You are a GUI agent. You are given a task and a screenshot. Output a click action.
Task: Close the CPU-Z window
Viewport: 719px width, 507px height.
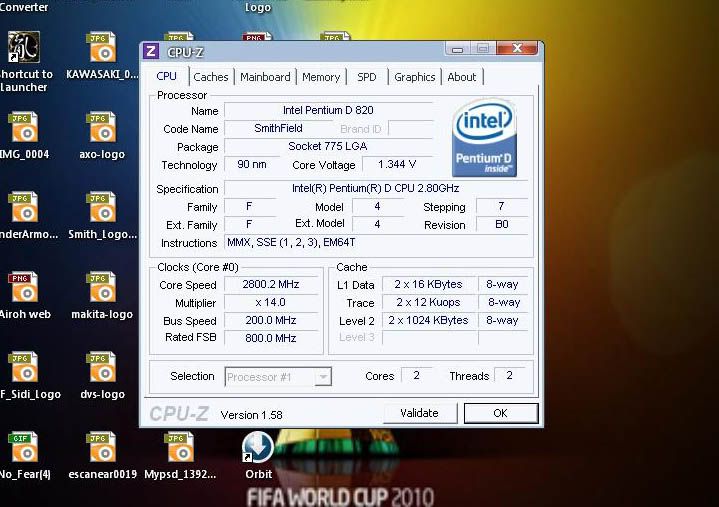[x=517, y=48]
